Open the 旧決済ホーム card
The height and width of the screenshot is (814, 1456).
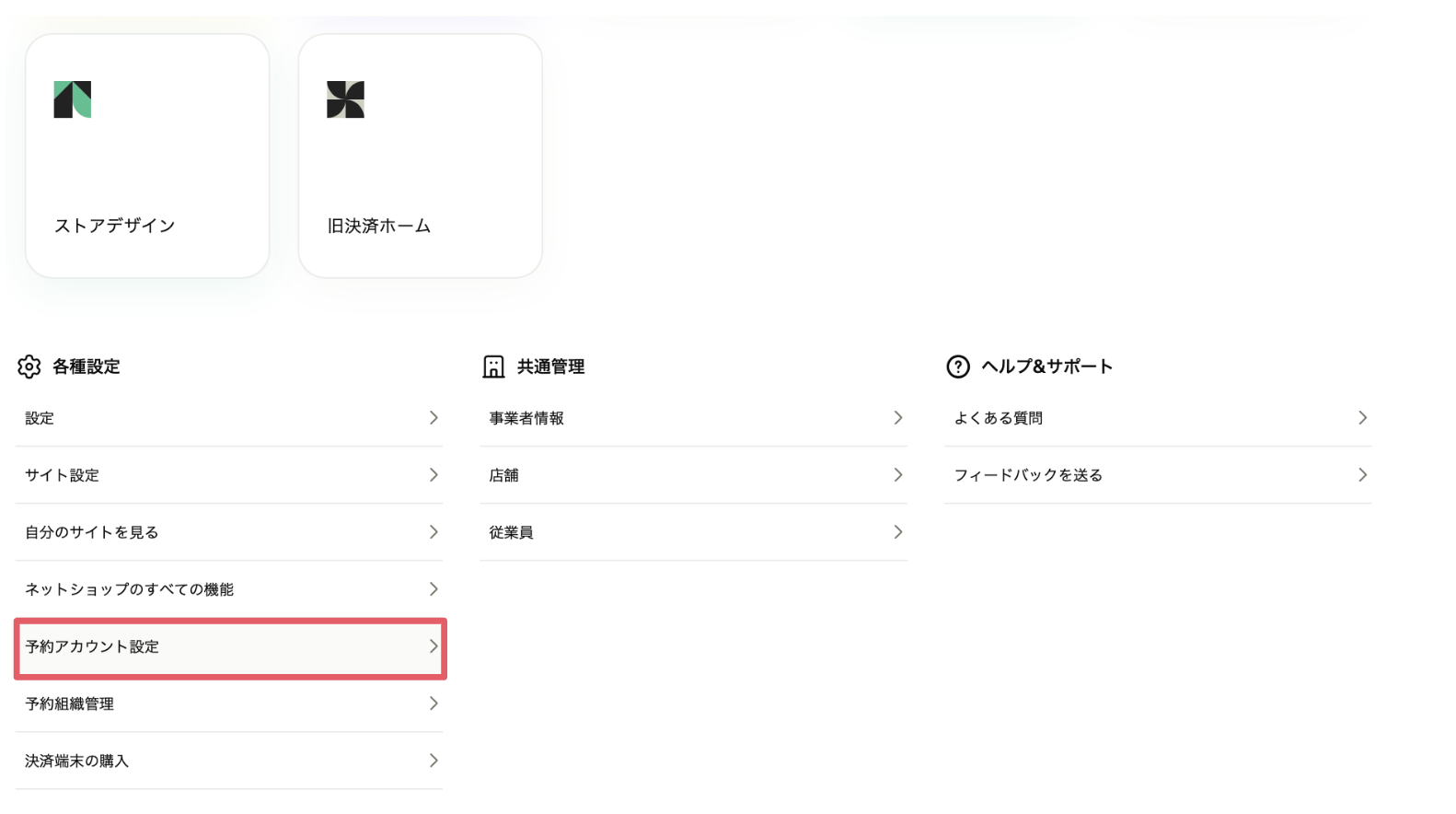[420, 157]
